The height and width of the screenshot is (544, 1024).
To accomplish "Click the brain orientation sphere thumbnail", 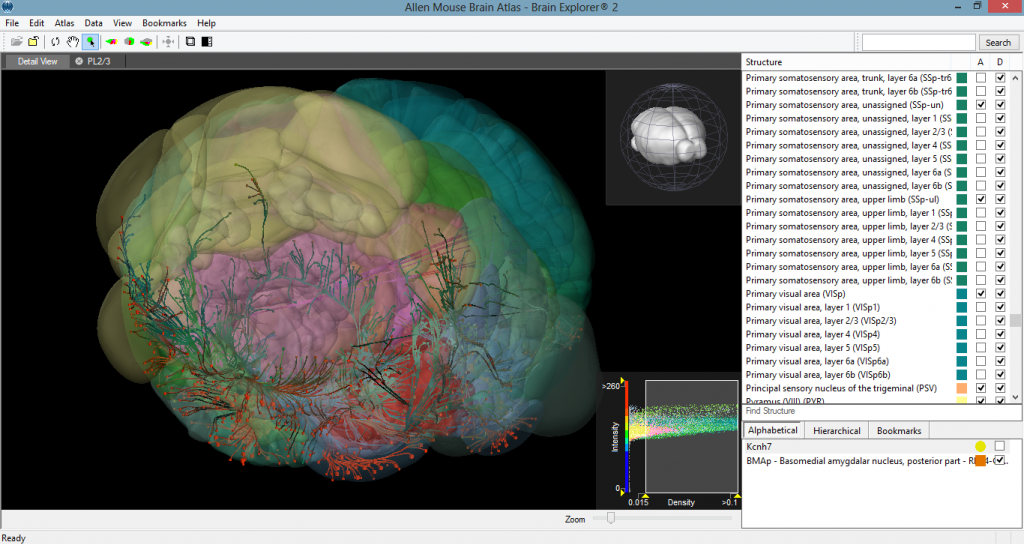I will pyautogui.click(x=673, y=137).
